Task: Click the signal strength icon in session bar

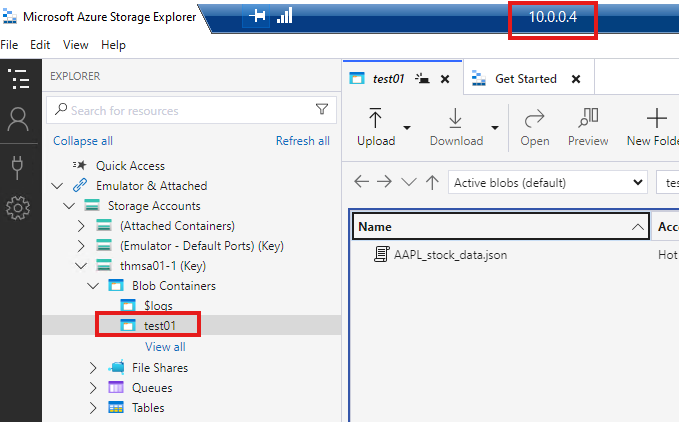Action: [285, 16]
